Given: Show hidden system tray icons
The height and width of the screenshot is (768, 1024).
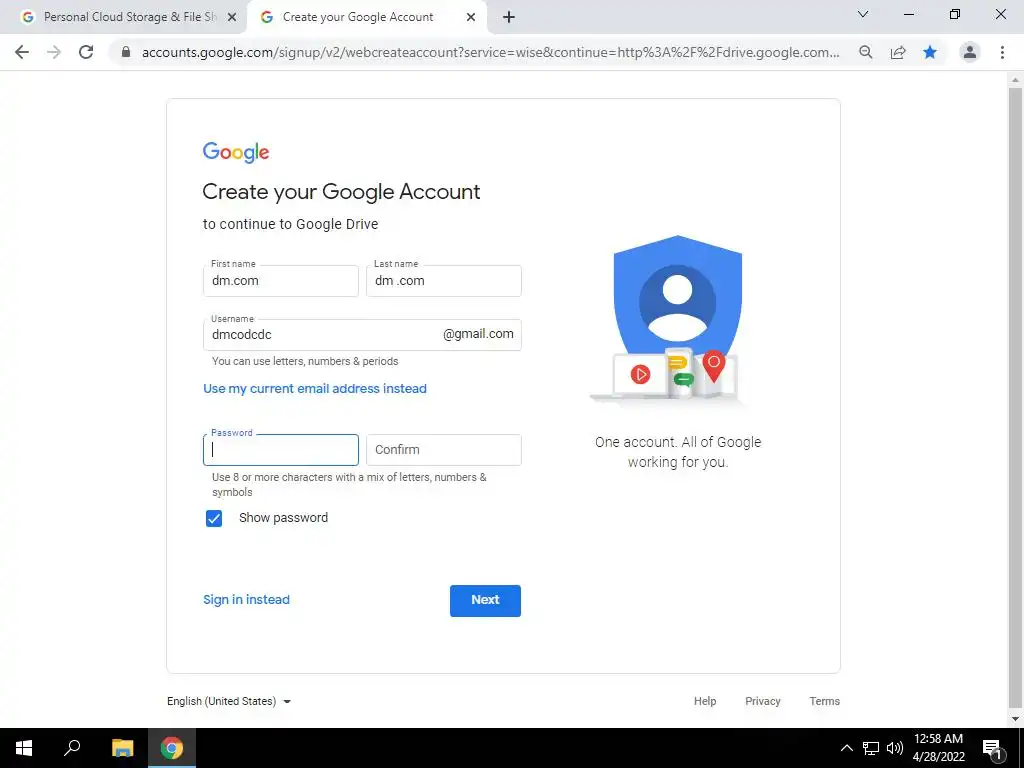Looking at the screenshot, I should coord(846,748).
